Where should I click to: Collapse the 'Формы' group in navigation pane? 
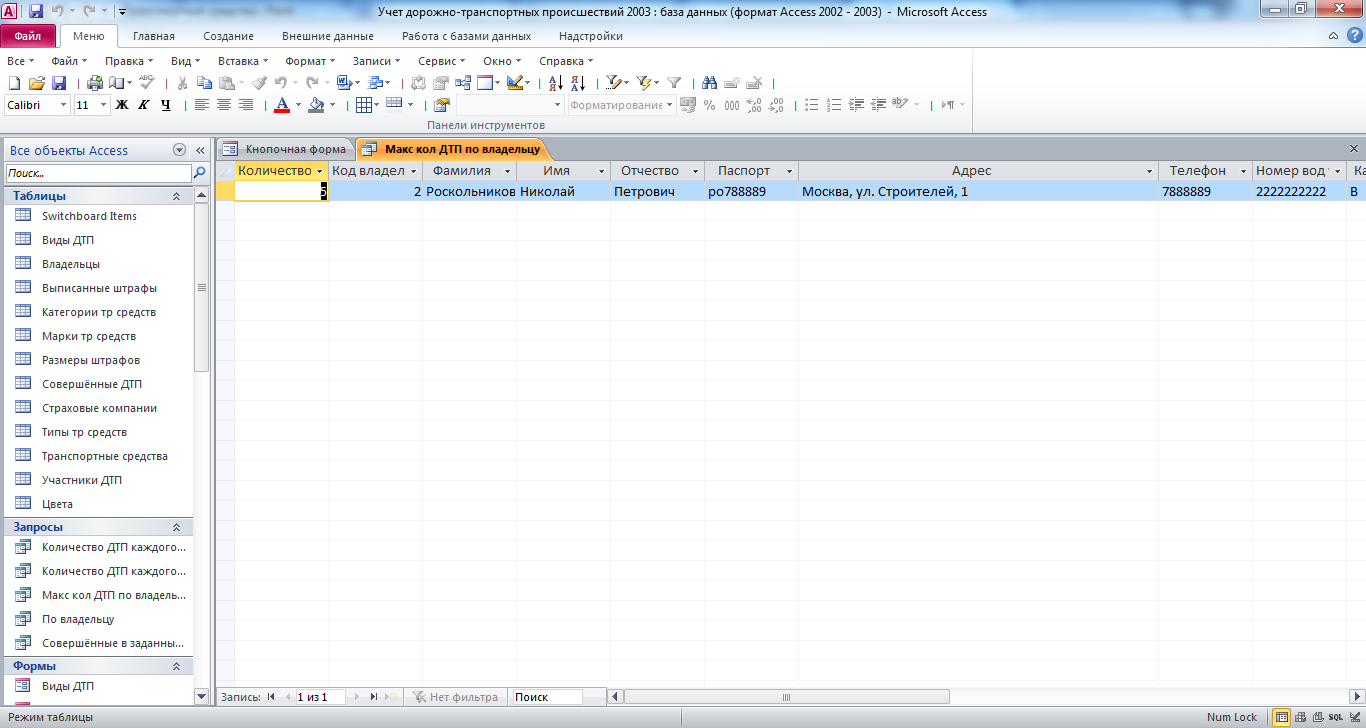point(177,666)
